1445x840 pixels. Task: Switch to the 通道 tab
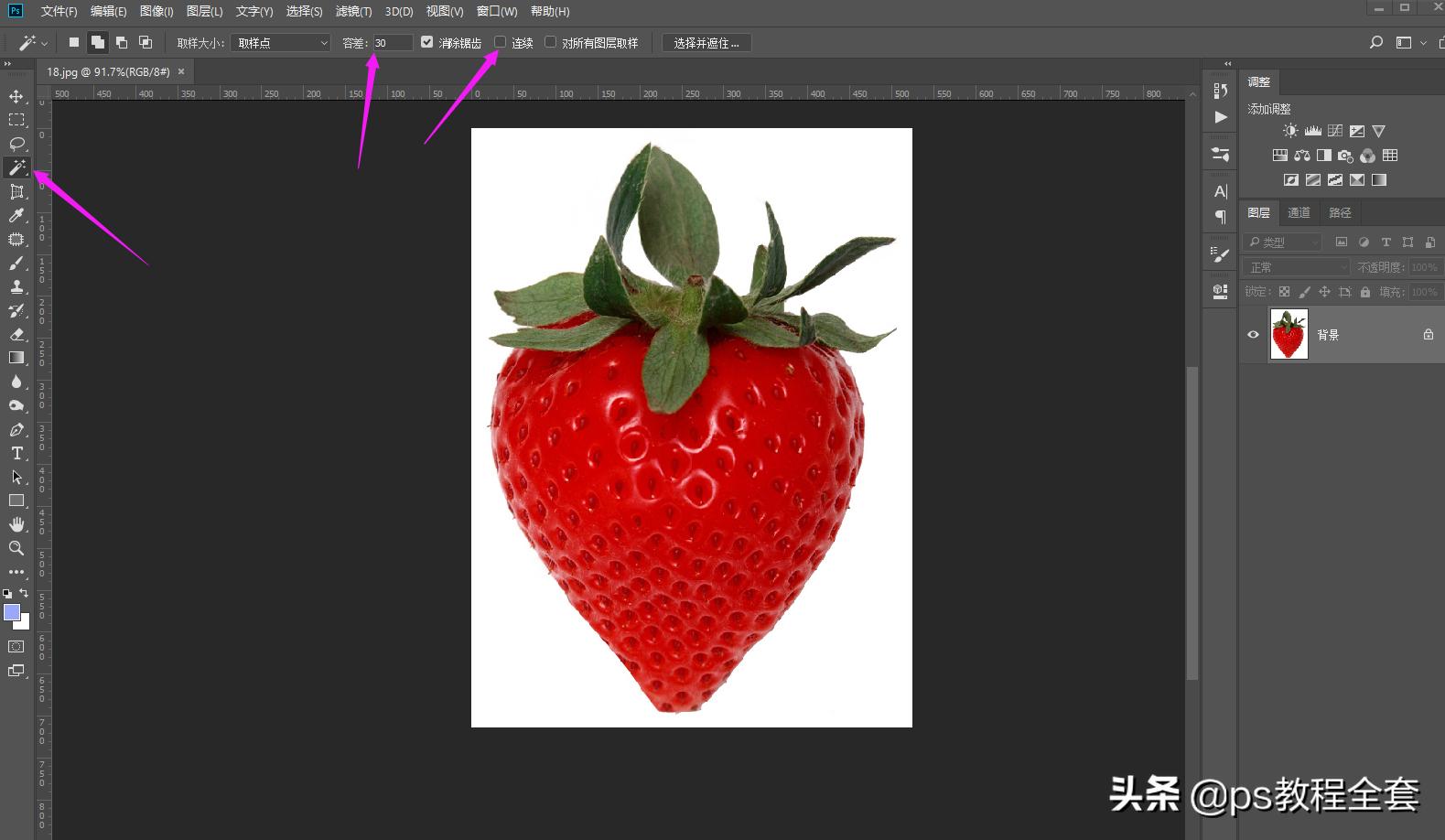(x=1299, y=212)
